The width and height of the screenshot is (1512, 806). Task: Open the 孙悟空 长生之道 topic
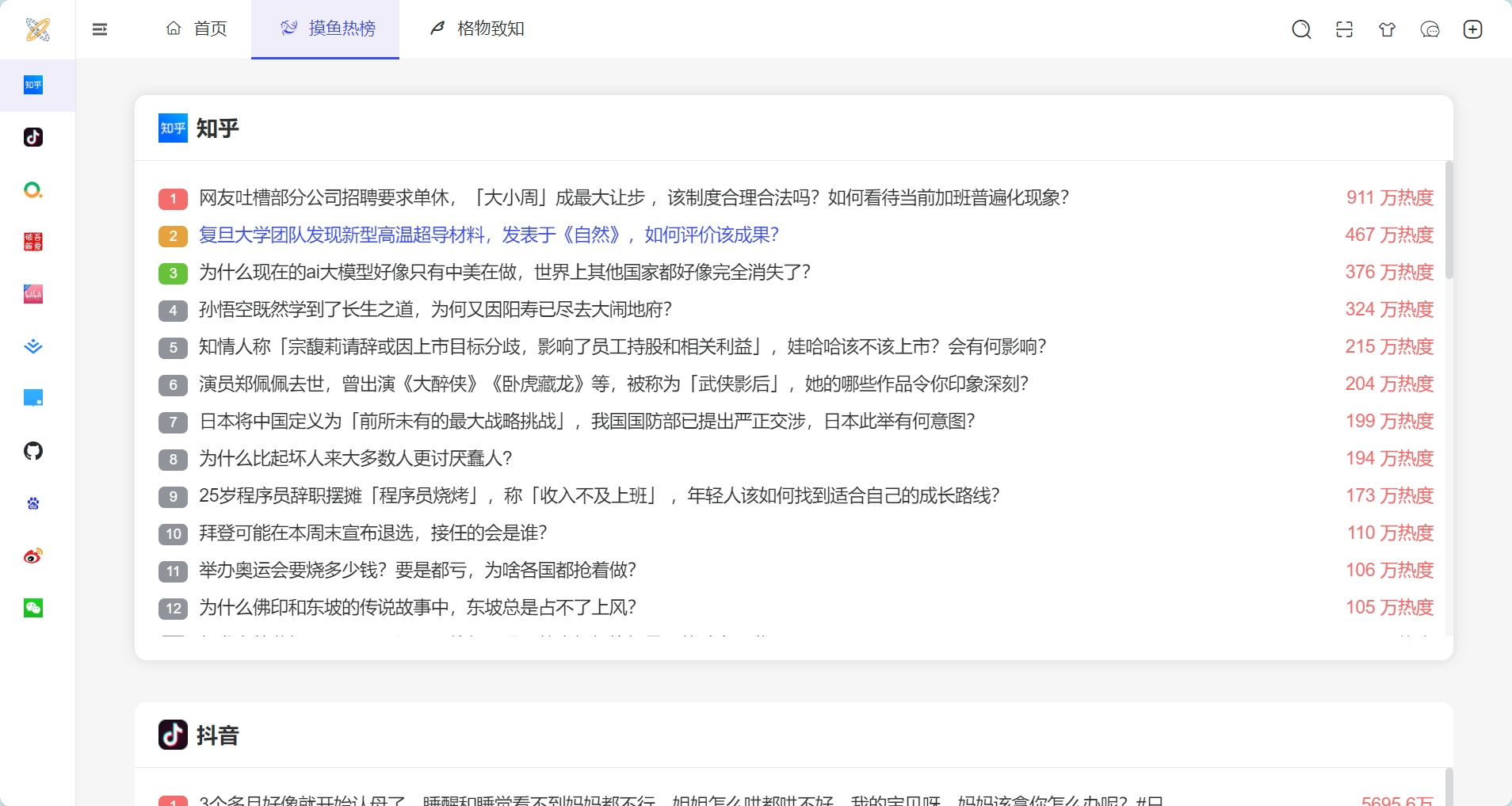(435, 309)
